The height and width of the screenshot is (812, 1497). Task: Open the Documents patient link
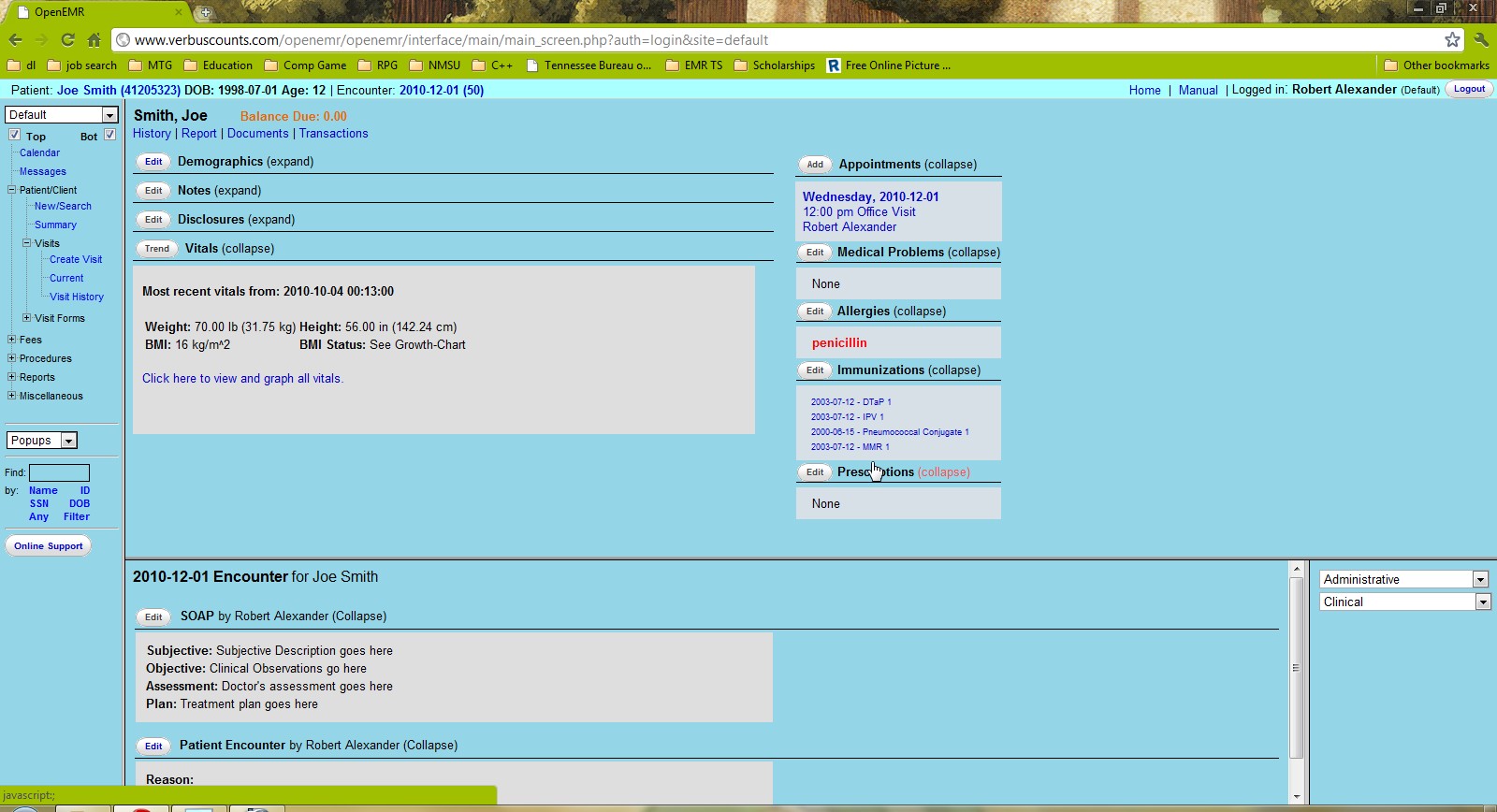tap(257, 134)
